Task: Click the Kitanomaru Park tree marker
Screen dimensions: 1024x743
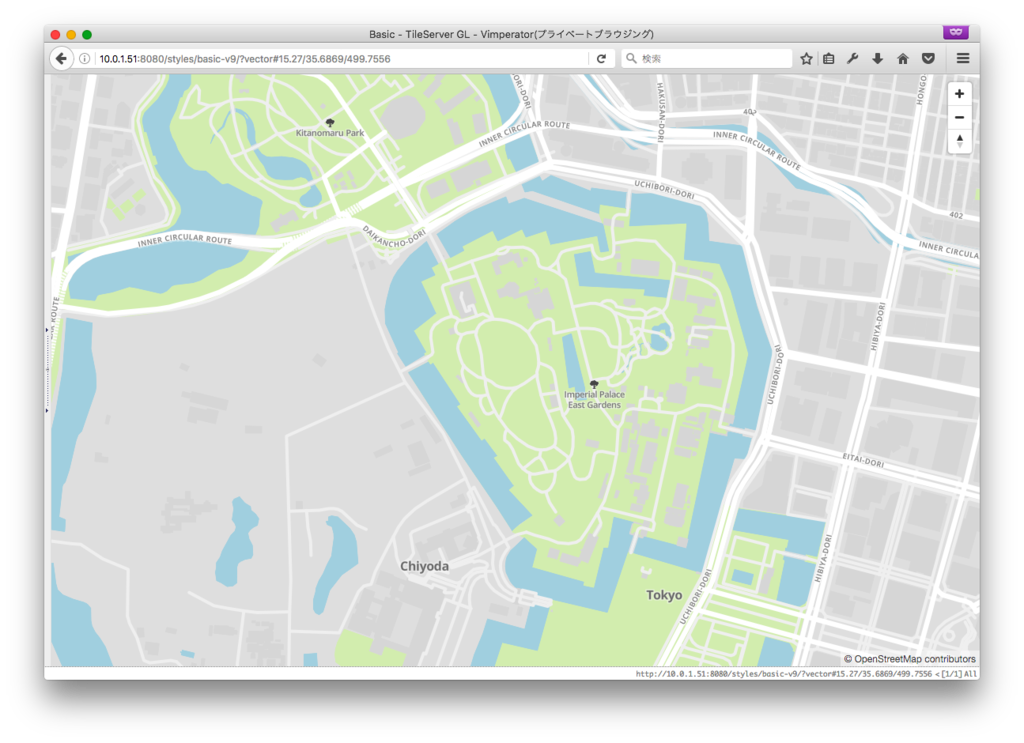Action: point(330,123)
